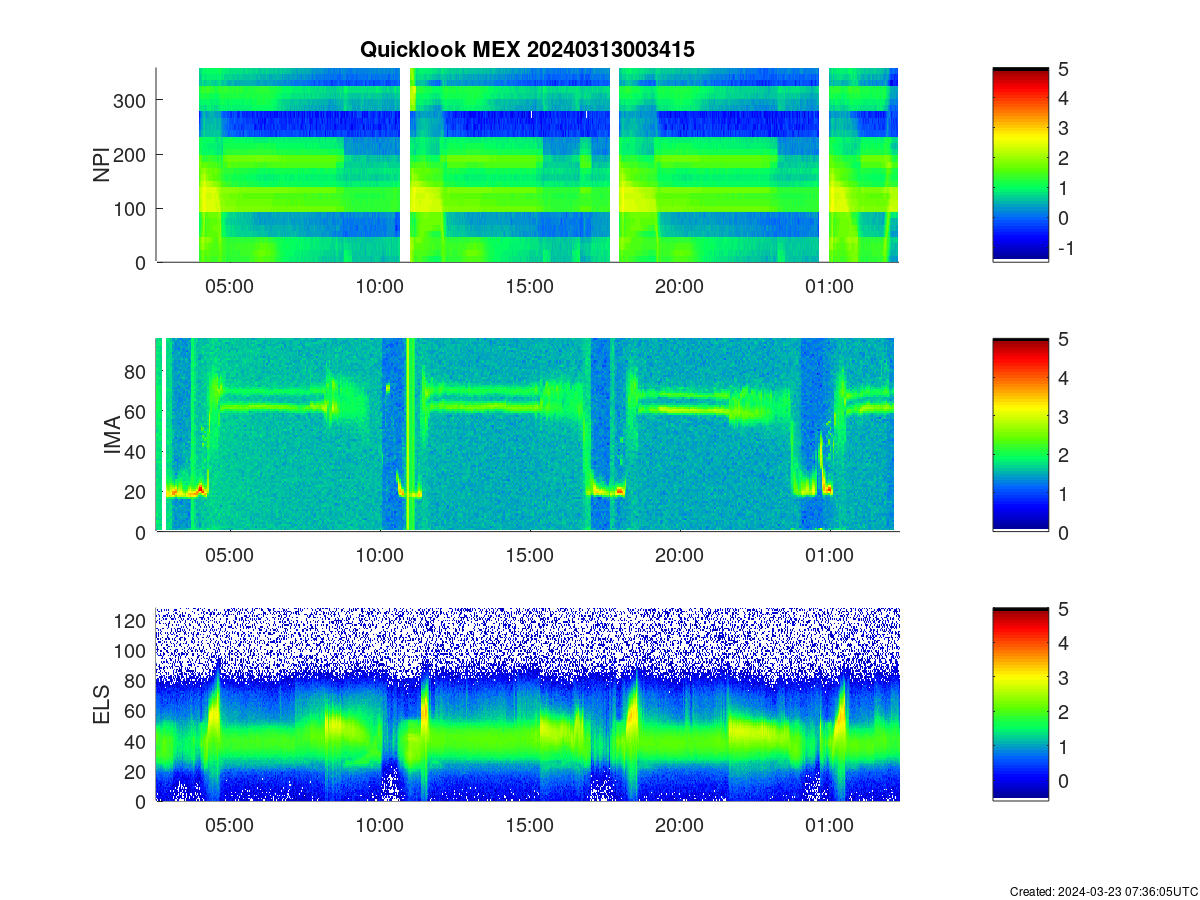
Task: Click the NPI panel colorbar
Action: click(x=1020, y=165)
